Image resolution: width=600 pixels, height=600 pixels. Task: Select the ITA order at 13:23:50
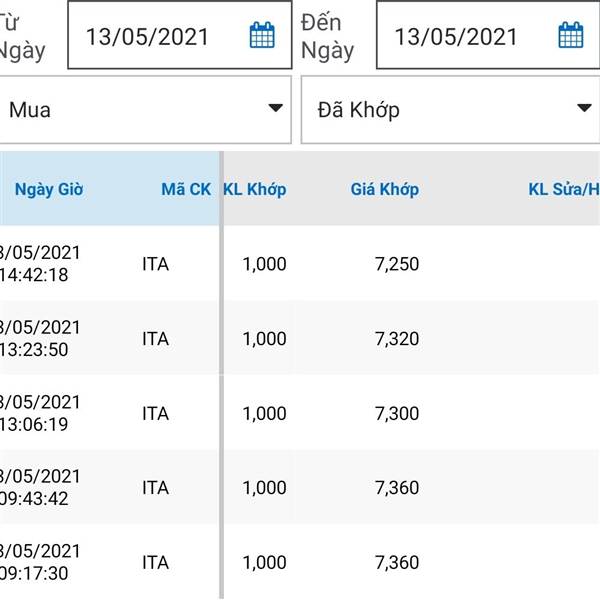pos(155,339)
